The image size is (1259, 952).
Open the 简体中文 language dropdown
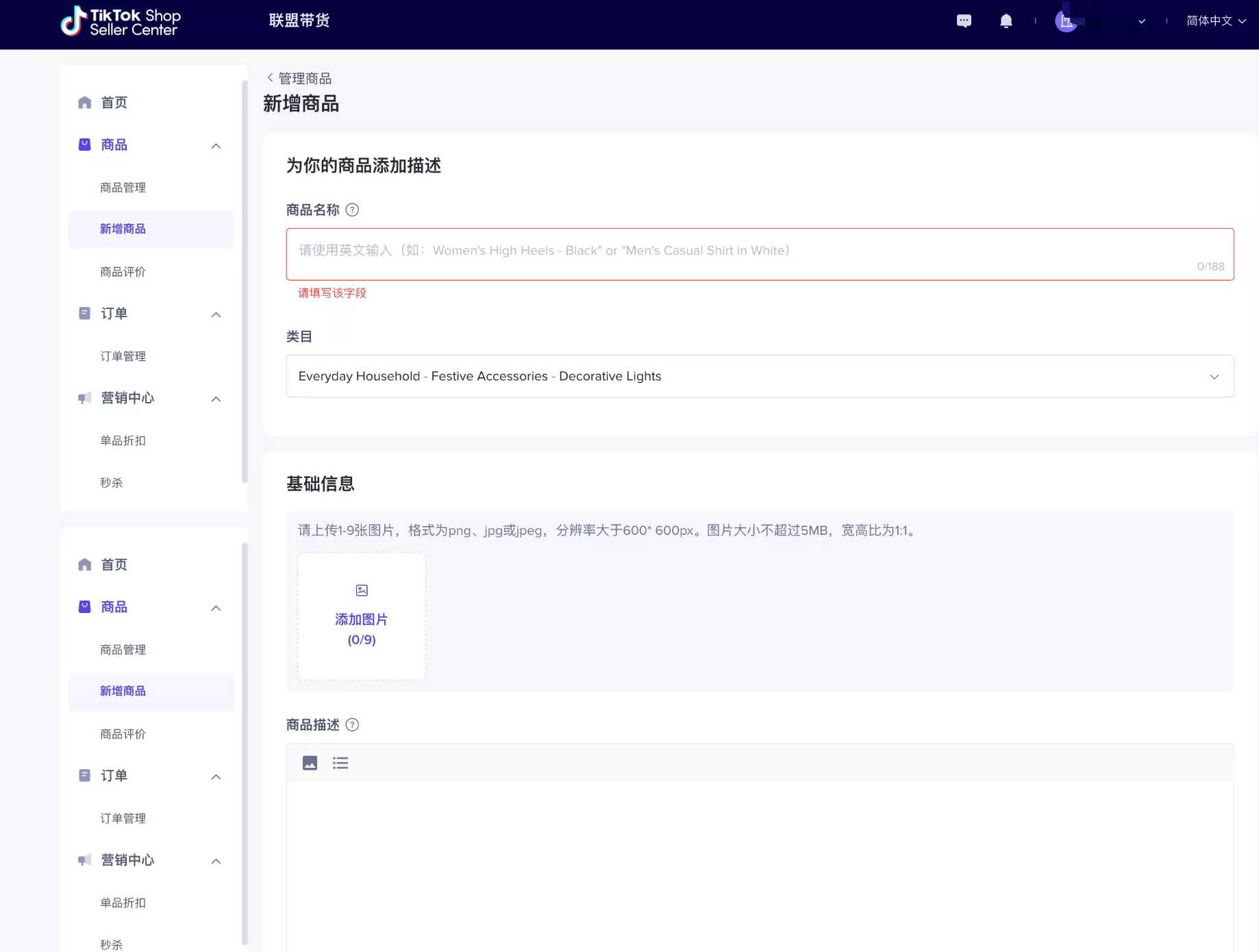(1216, 21)
